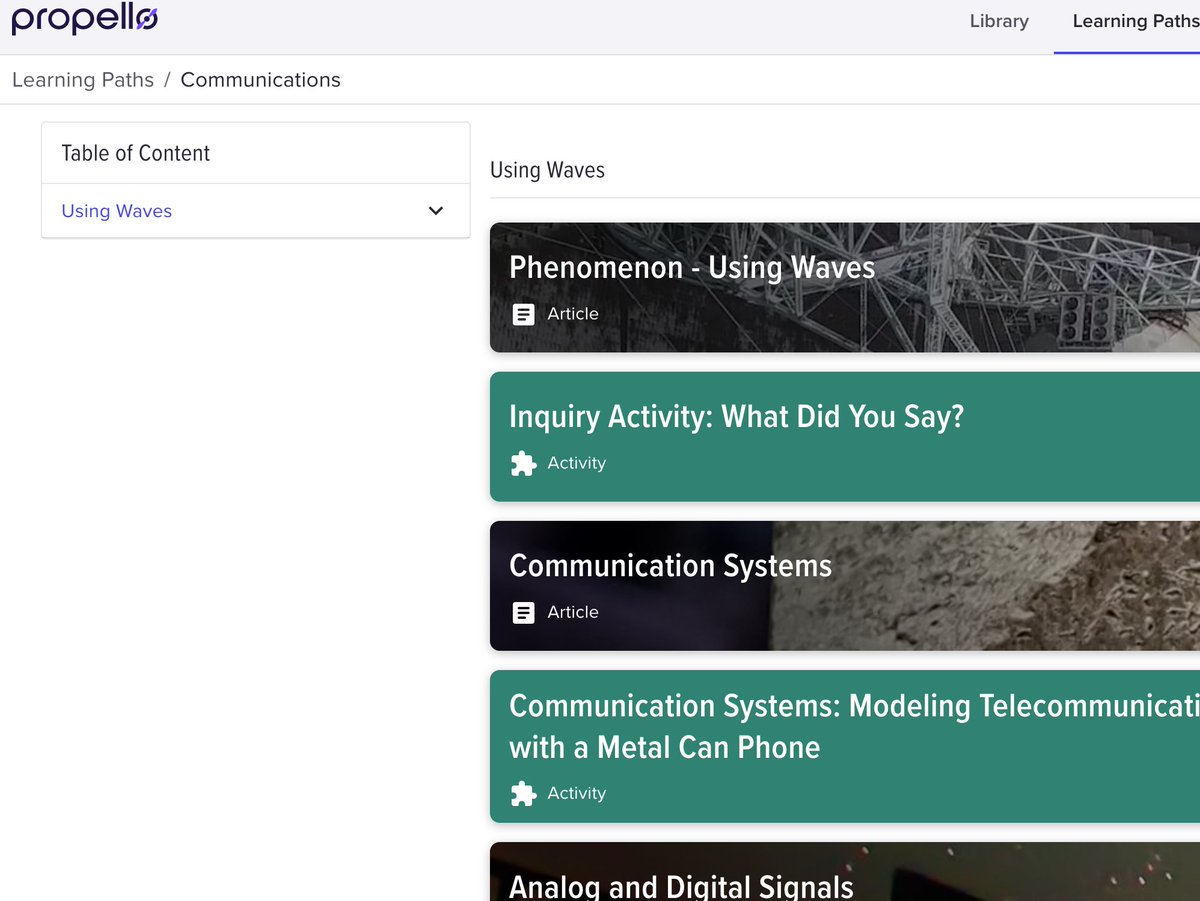Click the Activity label on Inquiry Activity card
1200x901 pixels.
pos(577,463)
